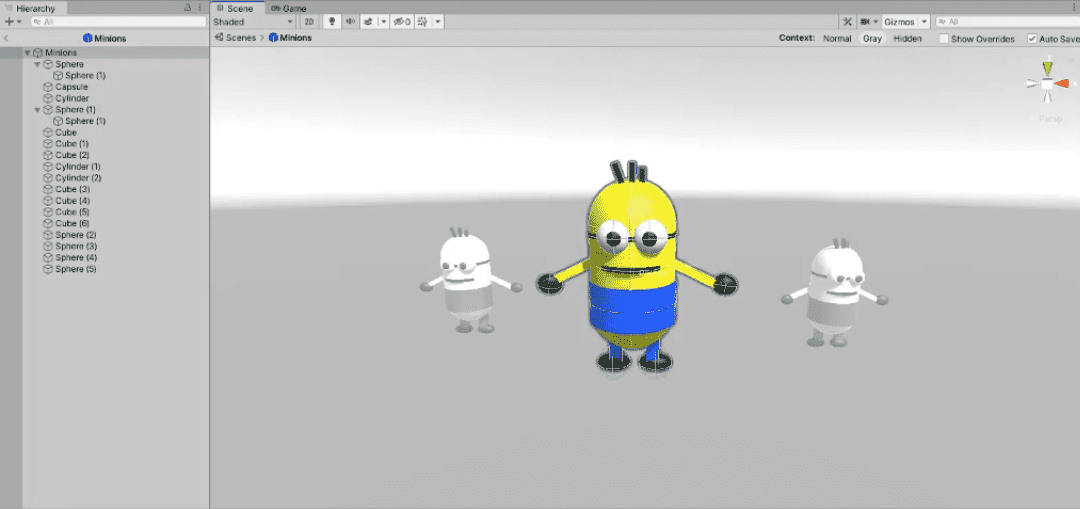Select Cylinder (1) in the Hierarchy
1080x509 pixels.
click(x=78, y=167)
